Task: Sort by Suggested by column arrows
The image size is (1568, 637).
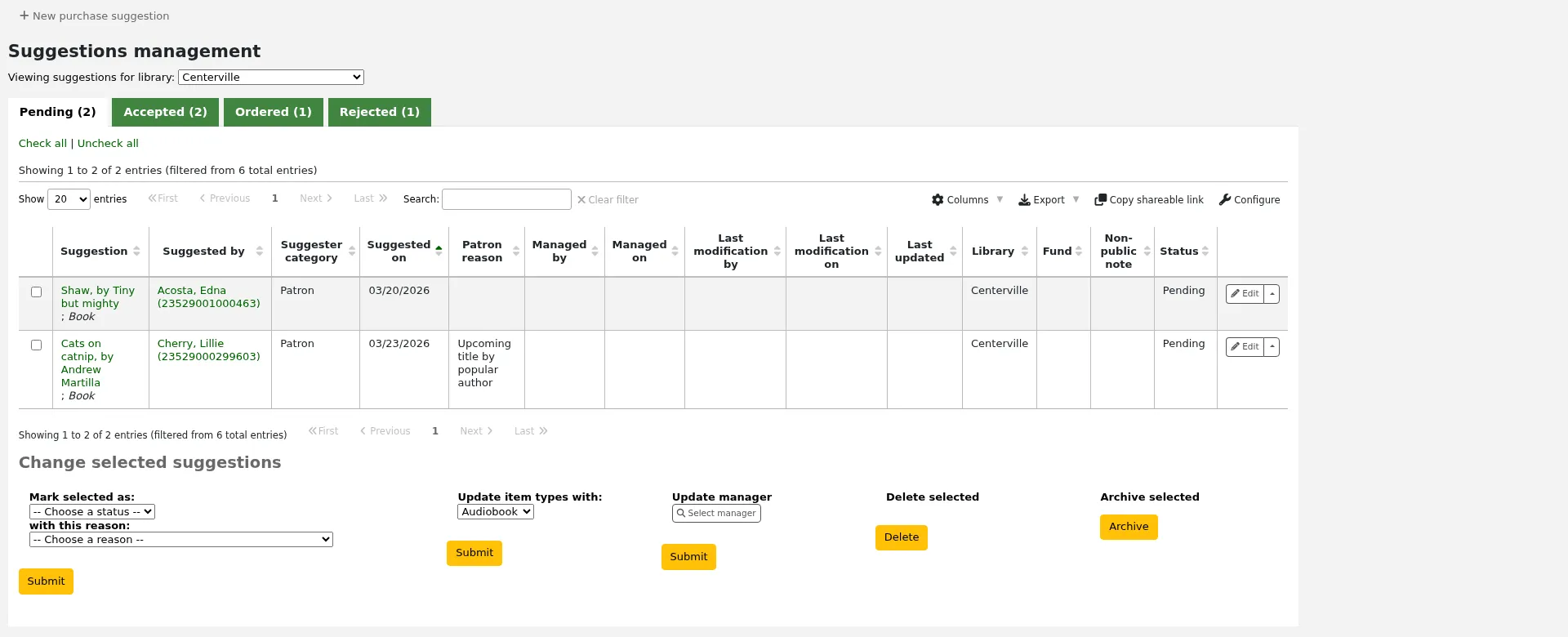Action: pos(260,252)
